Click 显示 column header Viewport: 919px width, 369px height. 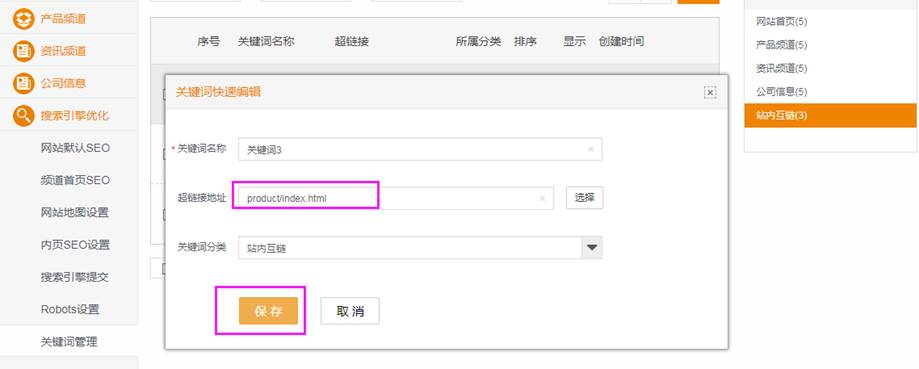[x=574, y=42]
